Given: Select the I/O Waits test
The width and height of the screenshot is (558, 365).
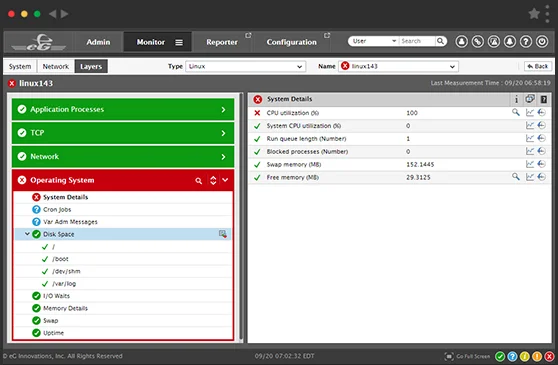Looking at the screenshot, I should pos(57,296).
